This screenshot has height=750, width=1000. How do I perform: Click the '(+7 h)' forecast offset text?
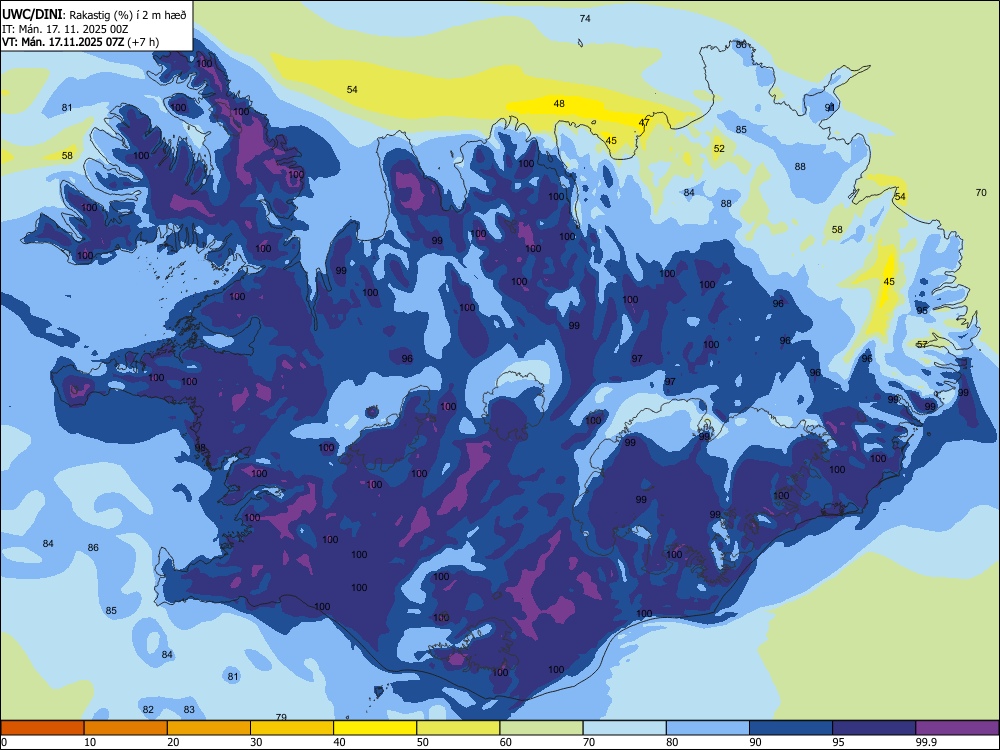143,42
